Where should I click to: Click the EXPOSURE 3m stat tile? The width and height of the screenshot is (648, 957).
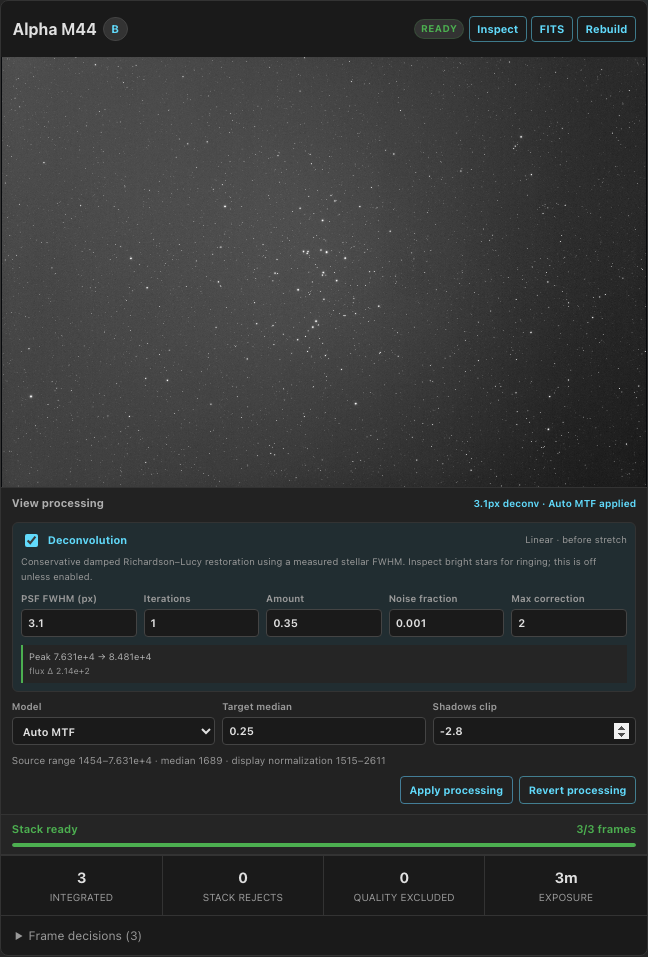[566, 886]
